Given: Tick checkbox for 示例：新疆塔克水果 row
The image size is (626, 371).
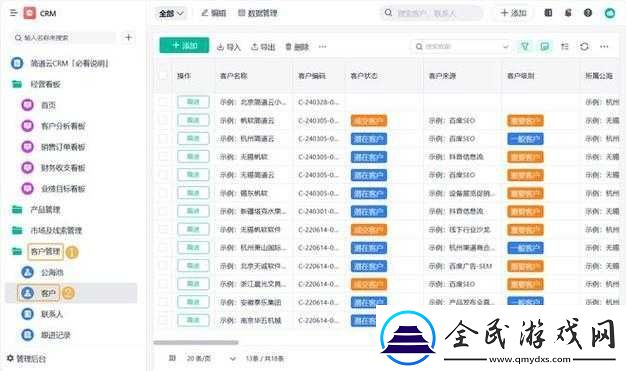Looking at the screenshot, I should tap(163, 211).
